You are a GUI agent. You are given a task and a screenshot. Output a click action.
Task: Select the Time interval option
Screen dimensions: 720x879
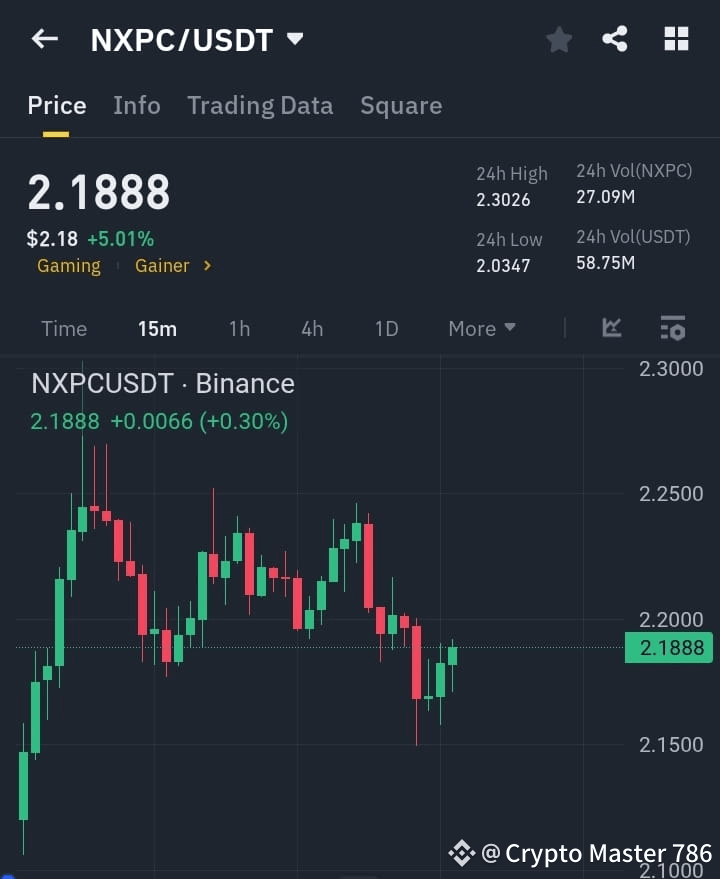(64, 328)
